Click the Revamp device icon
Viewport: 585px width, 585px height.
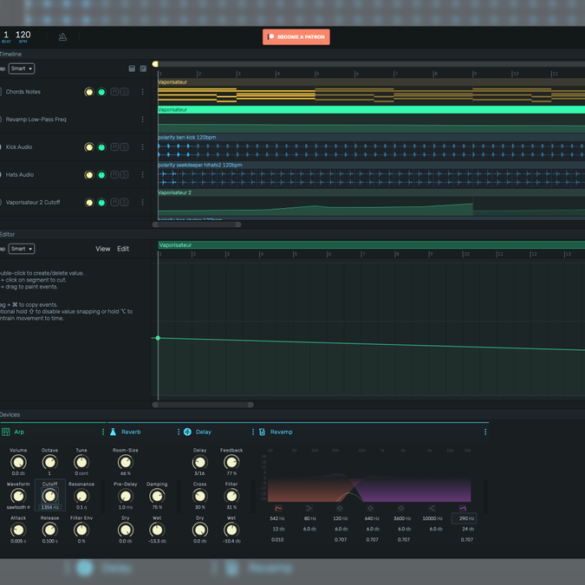pyautogui.click(x=262, y=432)
